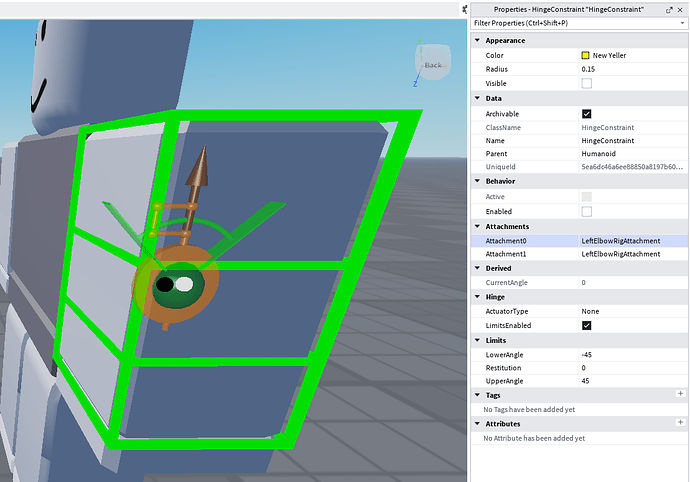690x482 pixels.
Task: Collapse the Derived section
Action: (x=477, y=268)
